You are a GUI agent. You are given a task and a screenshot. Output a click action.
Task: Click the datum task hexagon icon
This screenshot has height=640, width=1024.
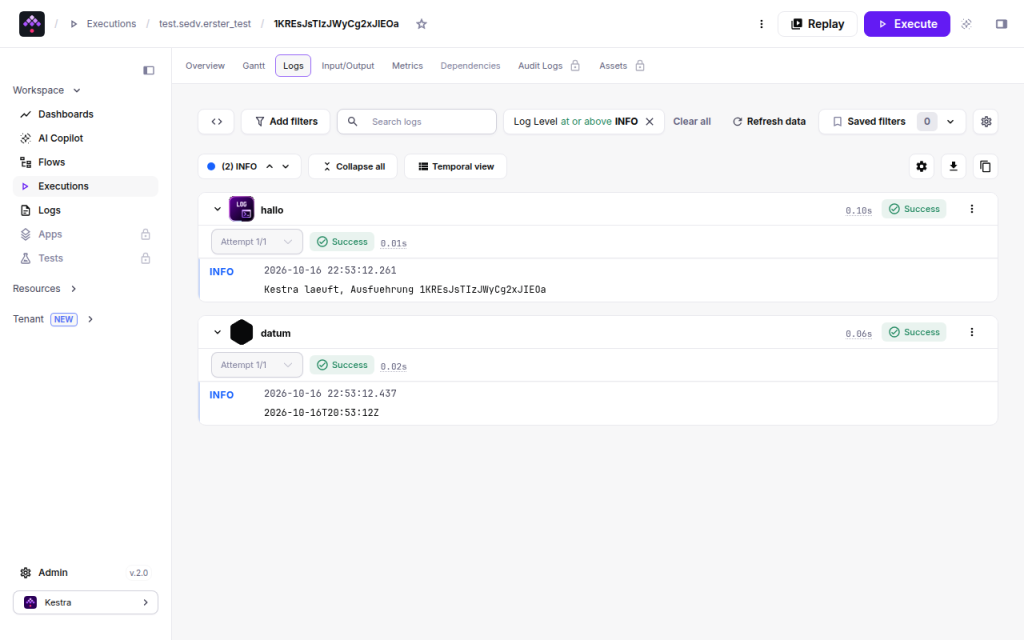[242, 332]
